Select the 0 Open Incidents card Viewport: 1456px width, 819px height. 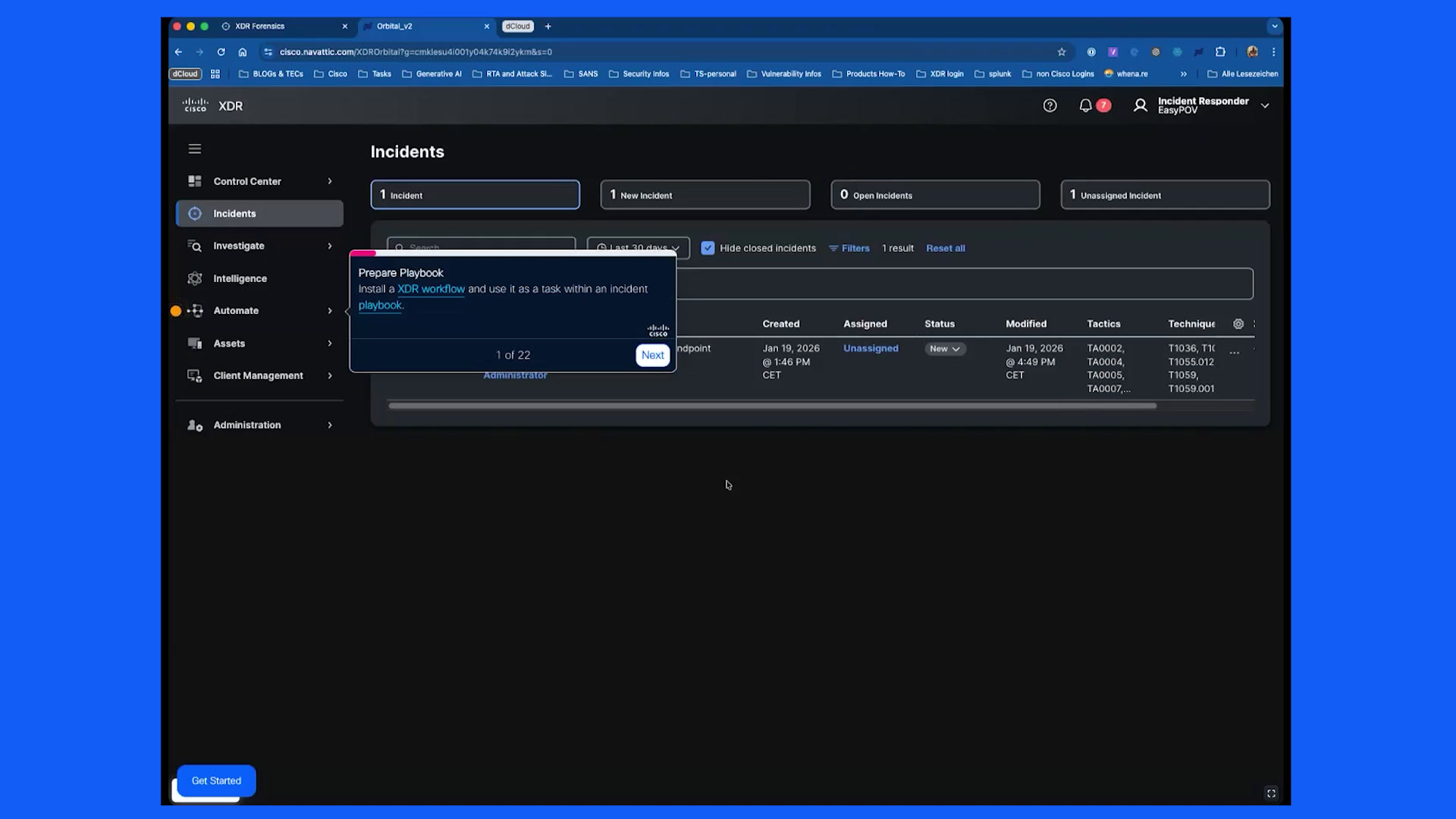point(935,195)
